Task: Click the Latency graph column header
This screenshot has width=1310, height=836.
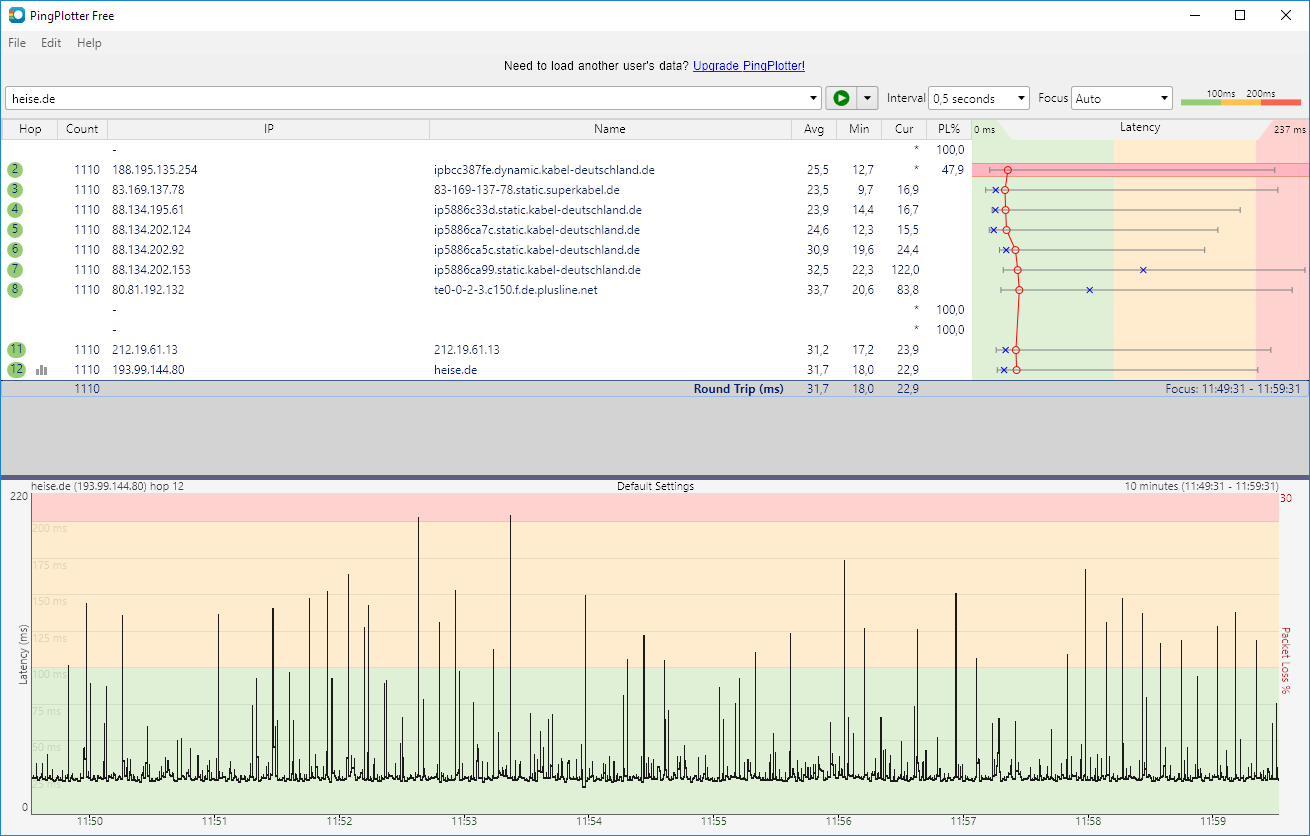Action: pyautogui.click(x=1140, y=129)
